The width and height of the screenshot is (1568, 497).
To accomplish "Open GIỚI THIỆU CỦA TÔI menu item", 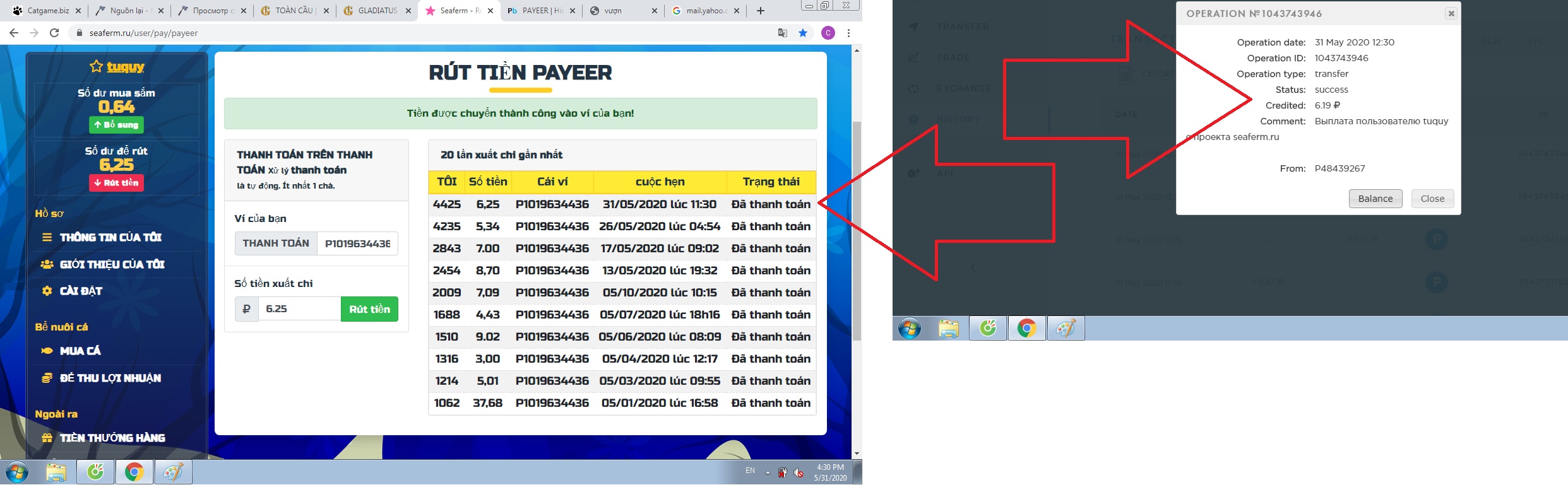I will click(x=112, y=264).
